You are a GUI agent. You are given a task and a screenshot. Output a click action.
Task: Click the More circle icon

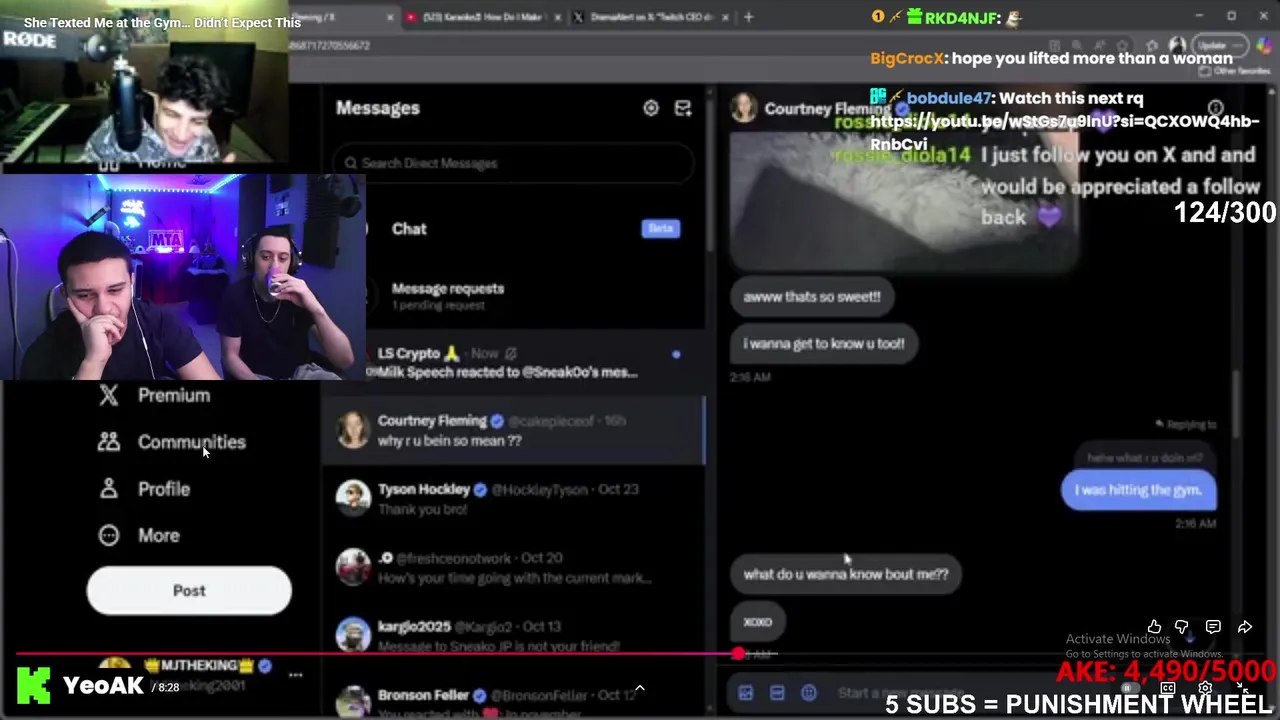click(109, 535)
